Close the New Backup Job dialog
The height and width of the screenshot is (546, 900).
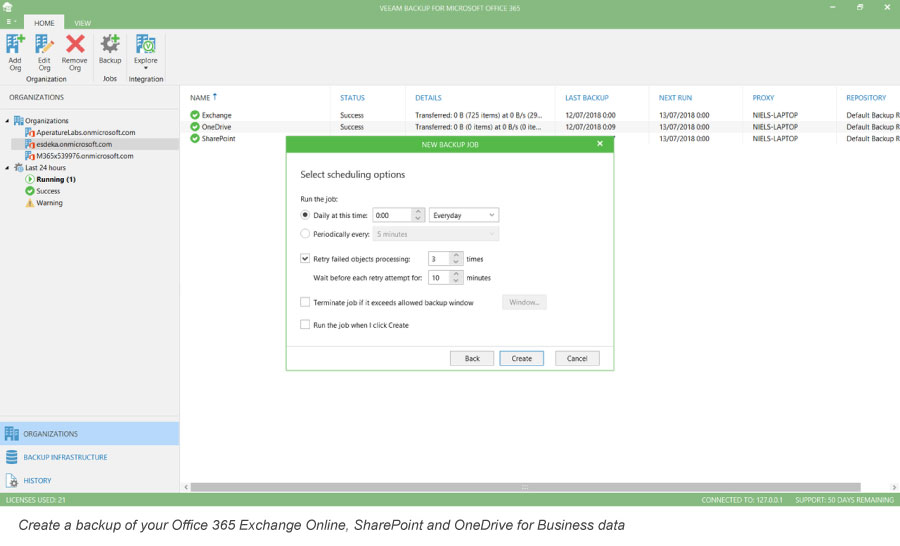600,144
